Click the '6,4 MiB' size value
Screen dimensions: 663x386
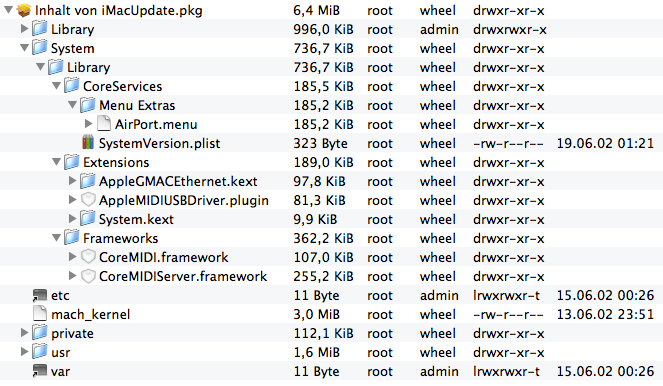[316, 10]
